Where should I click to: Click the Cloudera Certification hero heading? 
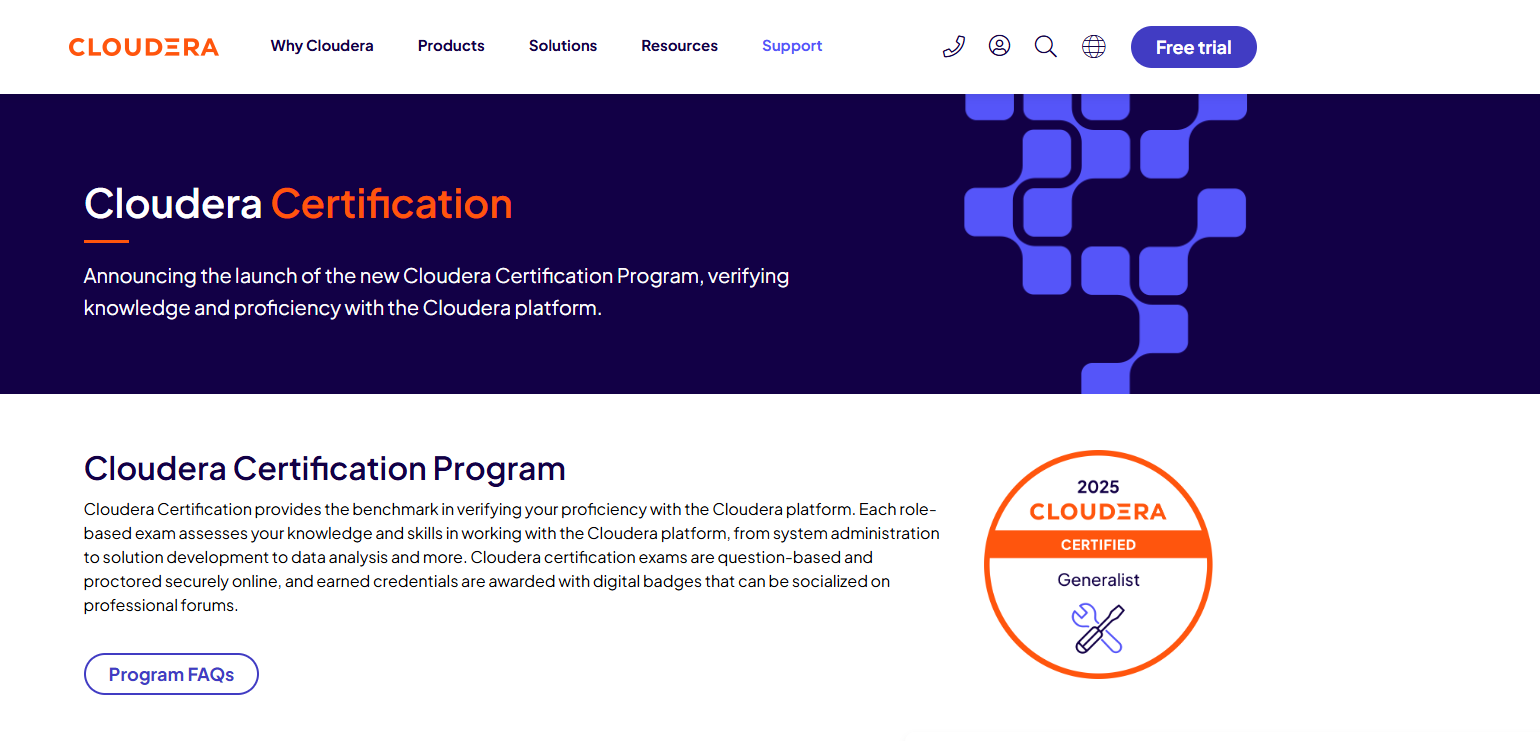click(x=298, y=204)
